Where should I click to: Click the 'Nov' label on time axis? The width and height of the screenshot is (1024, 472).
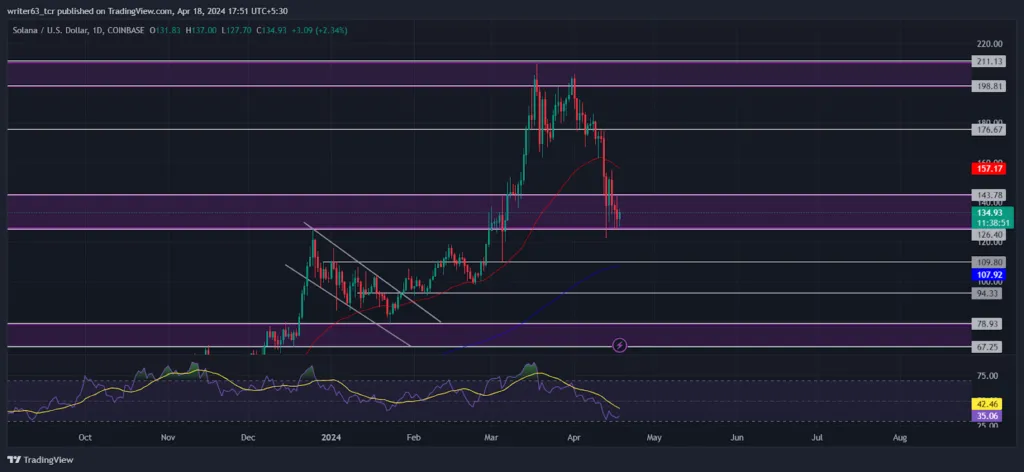(x=168, y=438)
